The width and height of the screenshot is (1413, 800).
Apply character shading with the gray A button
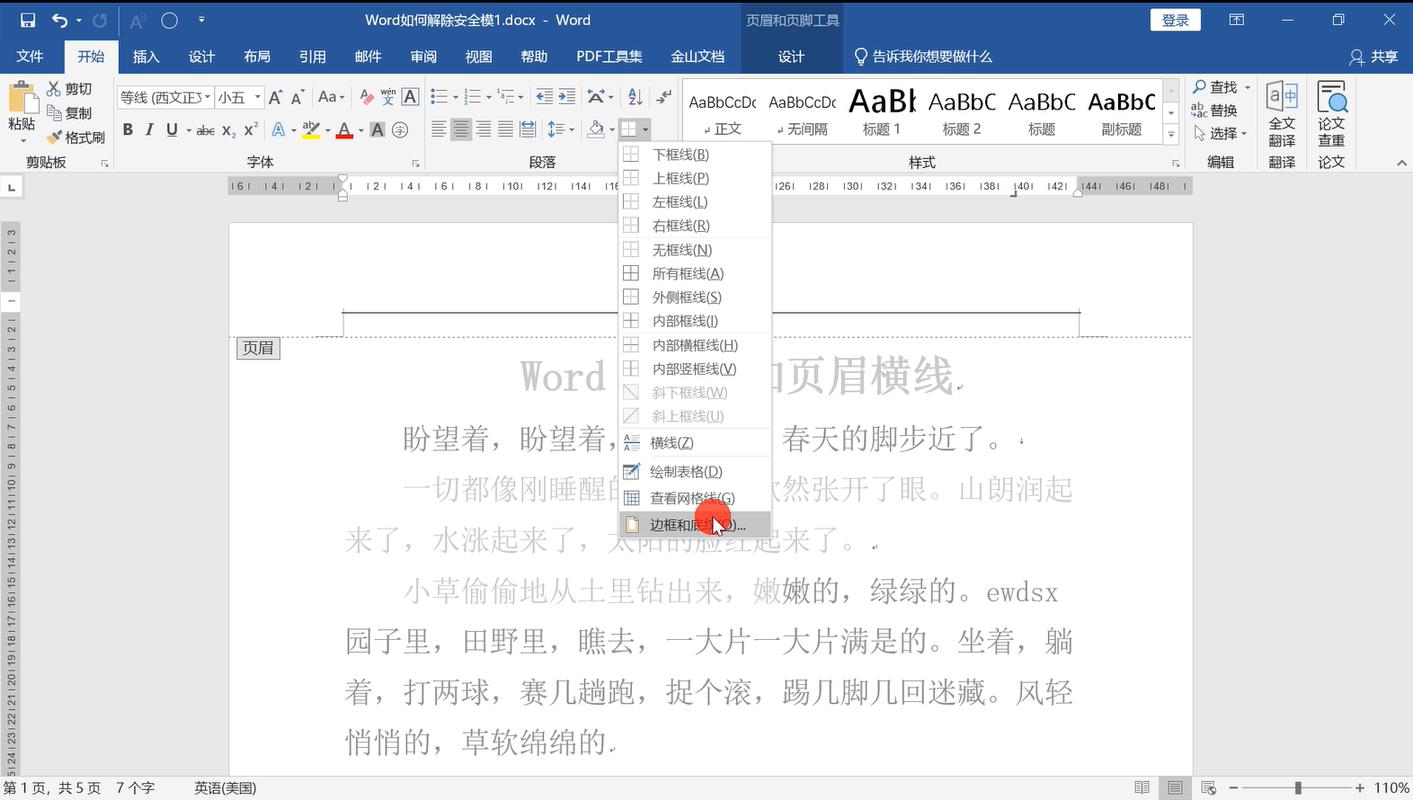pos(377,129)
